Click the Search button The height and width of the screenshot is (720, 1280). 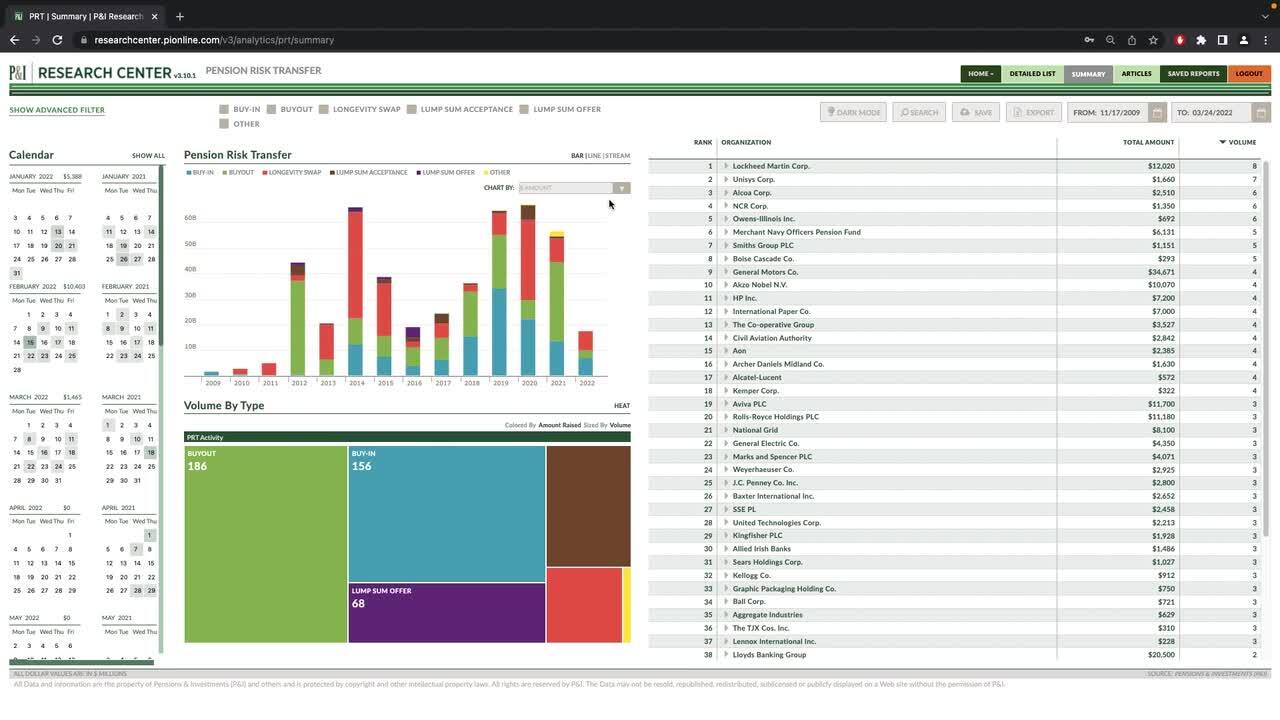coord(919,112)
